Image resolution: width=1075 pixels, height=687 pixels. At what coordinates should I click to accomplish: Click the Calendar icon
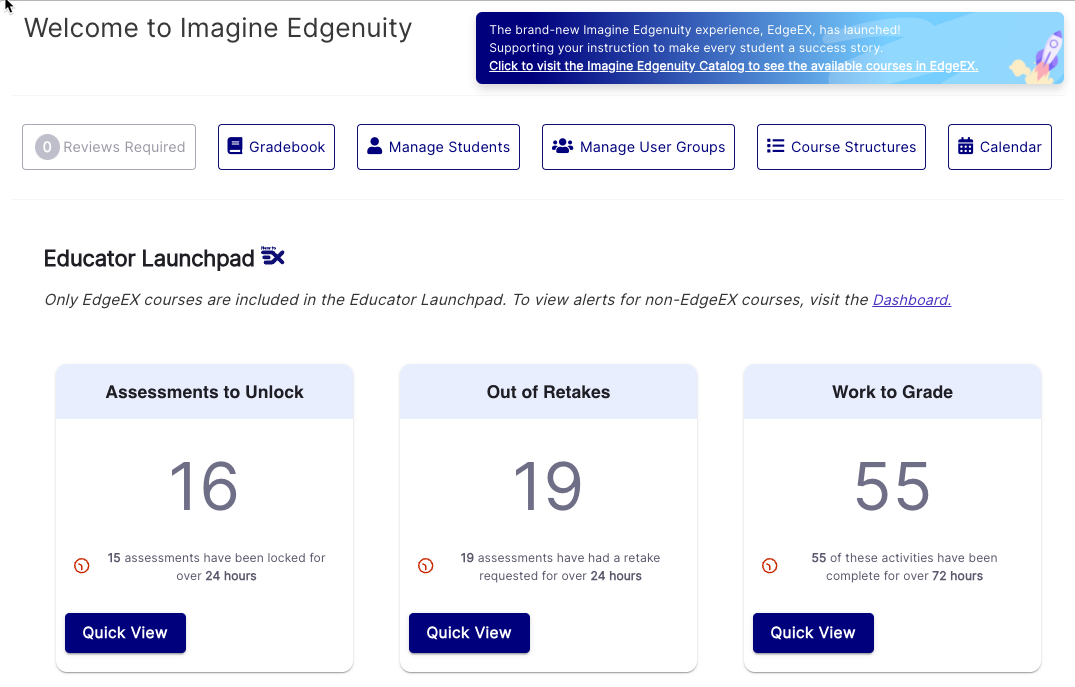click(965, 146)
